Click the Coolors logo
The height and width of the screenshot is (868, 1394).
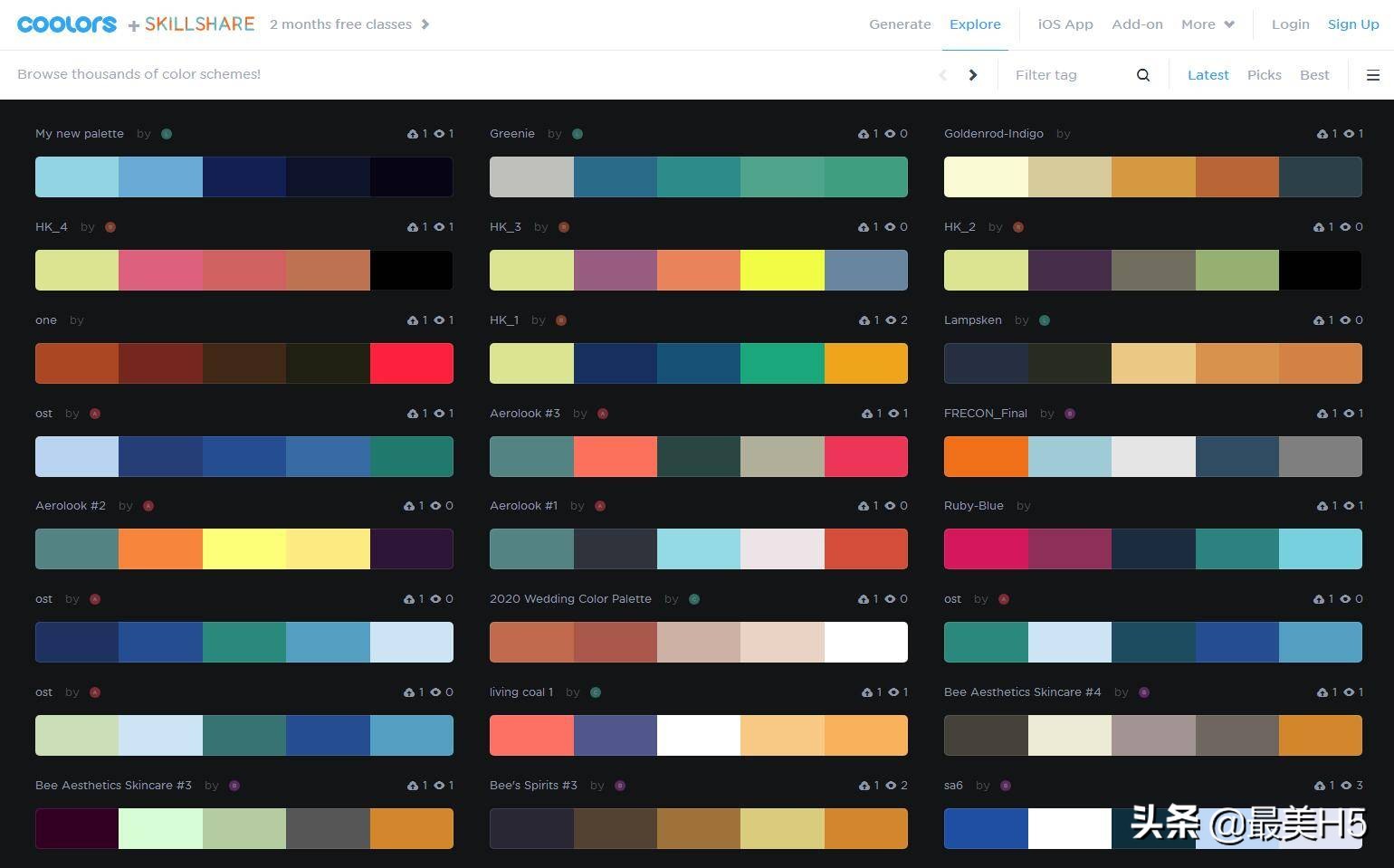(67, 24)
